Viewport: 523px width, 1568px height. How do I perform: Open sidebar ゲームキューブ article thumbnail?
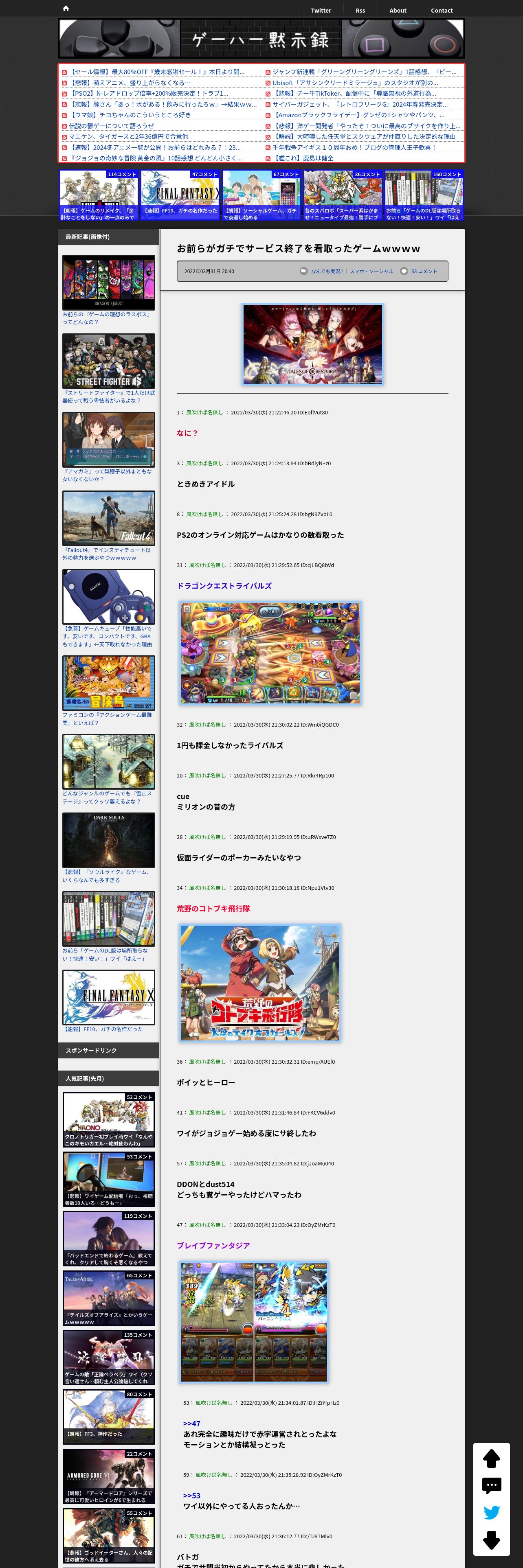tap(108, 596)
